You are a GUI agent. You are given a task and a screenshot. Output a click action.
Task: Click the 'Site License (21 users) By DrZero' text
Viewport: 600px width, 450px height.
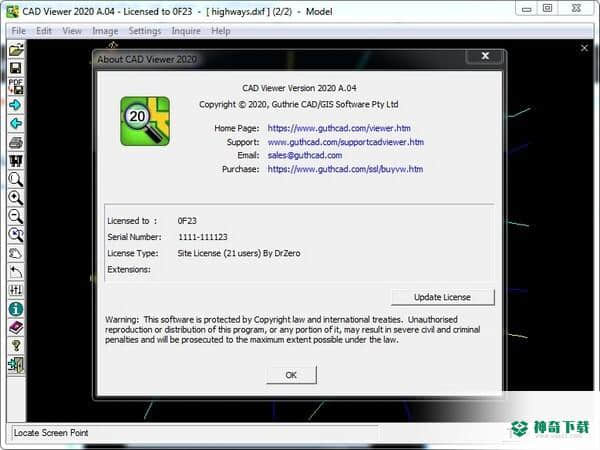click(x=239, y=253)
